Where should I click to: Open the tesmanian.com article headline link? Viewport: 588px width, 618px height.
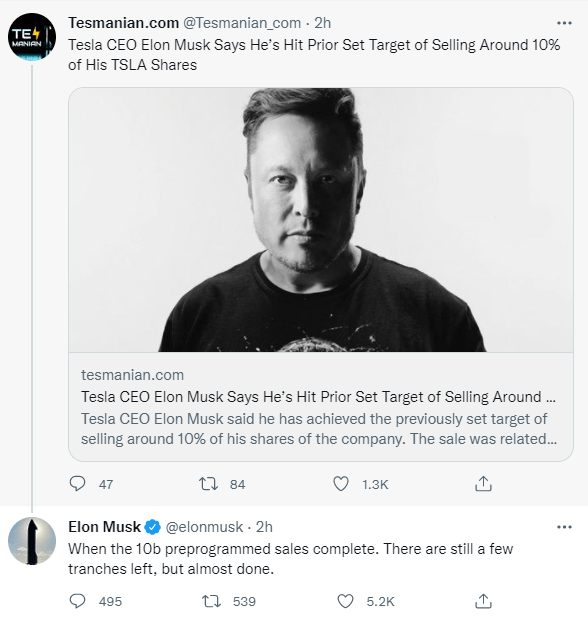tap(318, 396)
